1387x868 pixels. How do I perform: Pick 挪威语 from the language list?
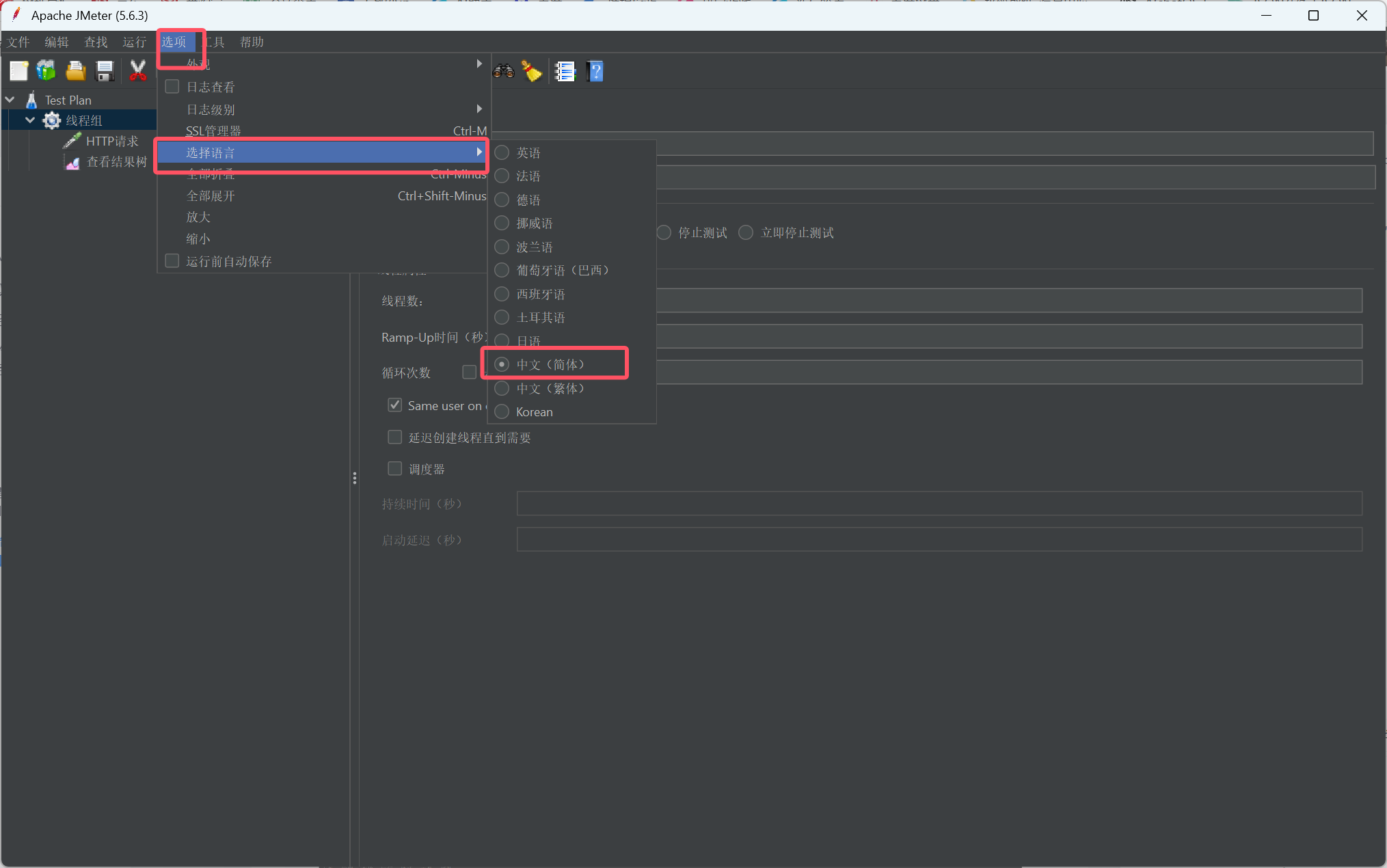502,223
